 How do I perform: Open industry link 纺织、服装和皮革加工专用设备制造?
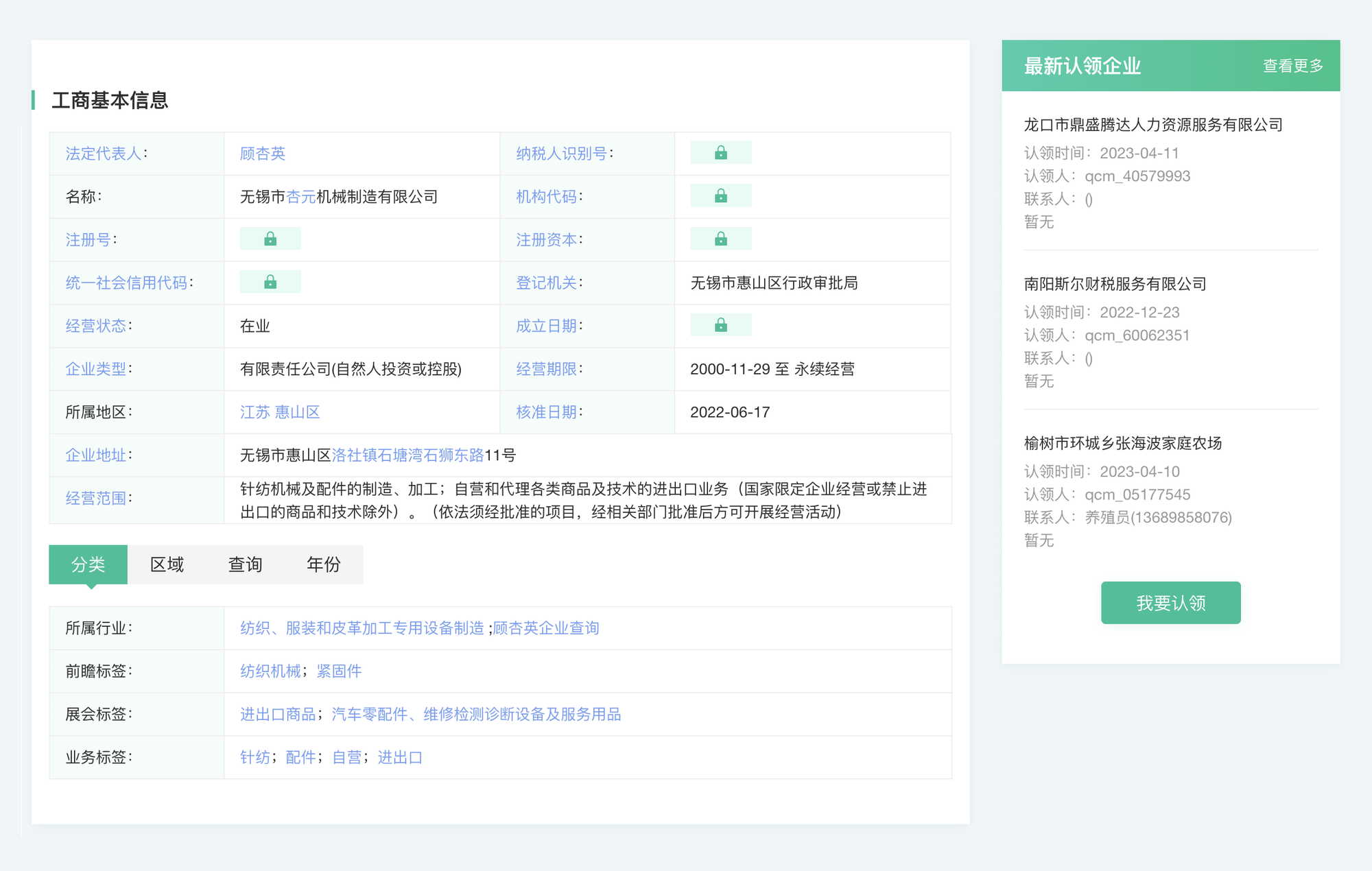coord(362,628)
